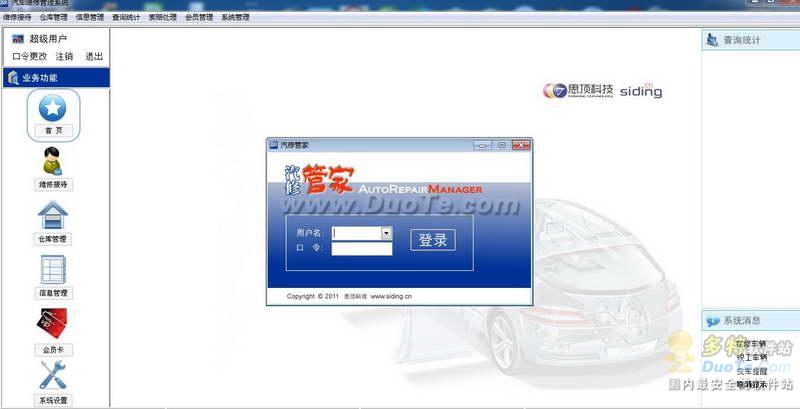Click the main window title bar icon

[4, 3]
